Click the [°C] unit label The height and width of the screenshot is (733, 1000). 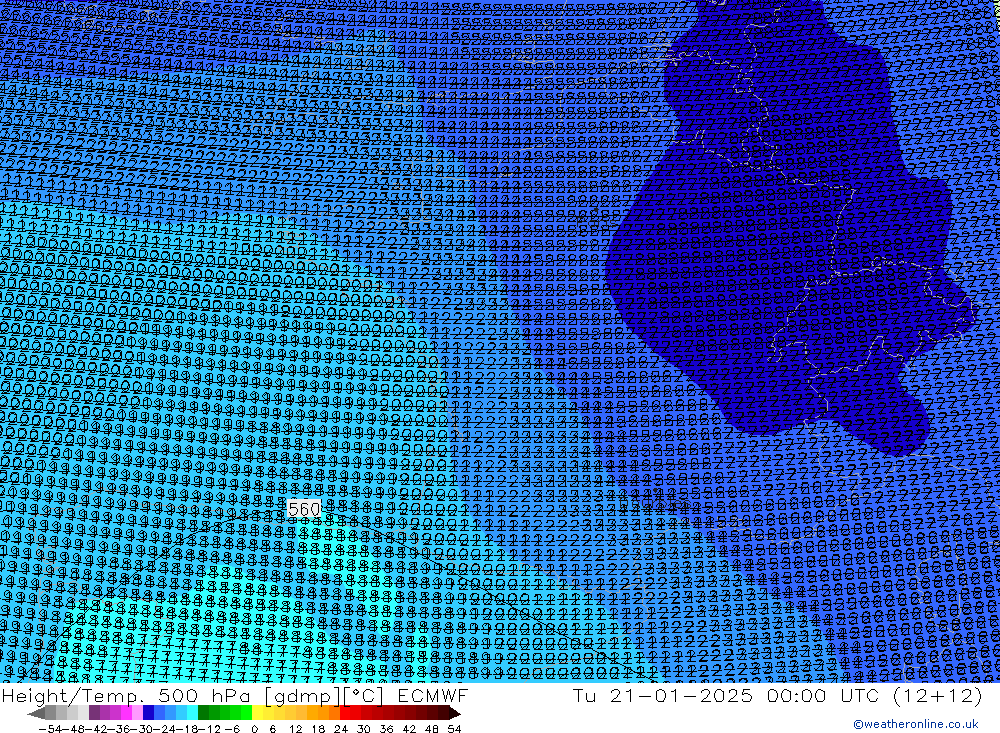click(364, 696)
